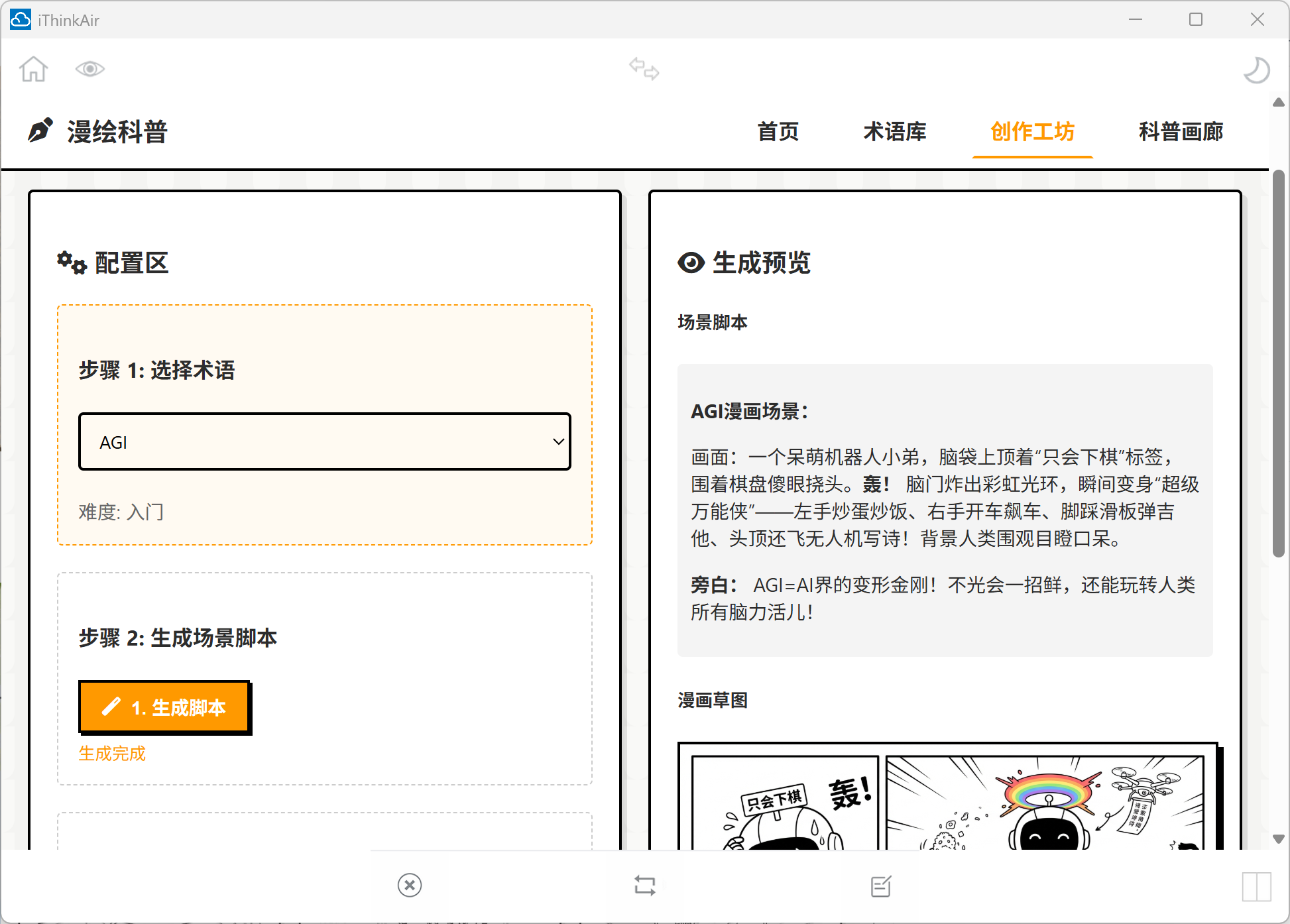1290x924 pixels.
Task: Open the 术语库 tab
Action: (x=895, y=132)
